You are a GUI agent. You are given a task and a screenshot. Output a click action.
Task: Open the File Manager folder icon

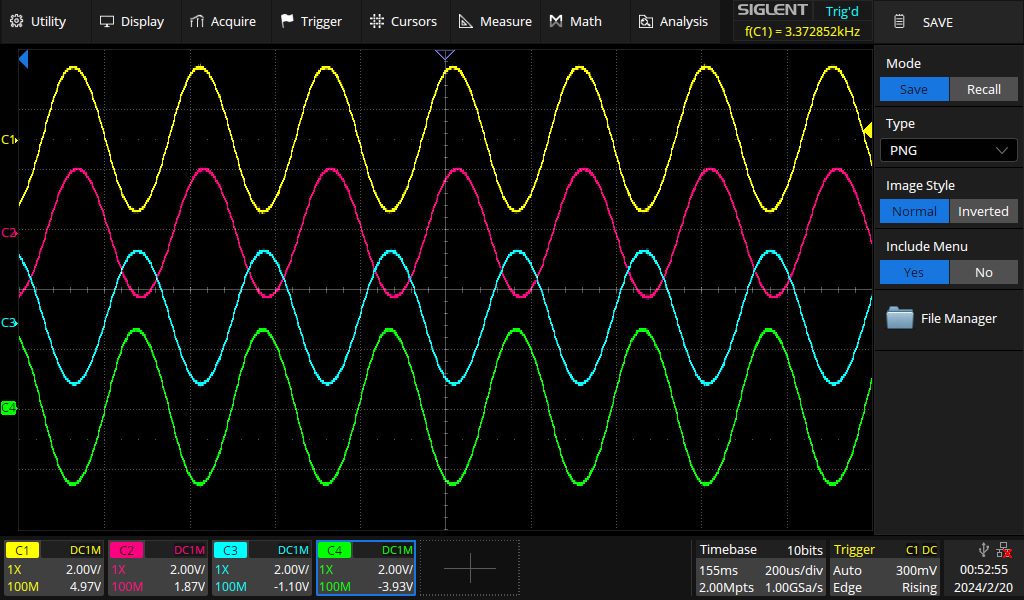(900, 318)
